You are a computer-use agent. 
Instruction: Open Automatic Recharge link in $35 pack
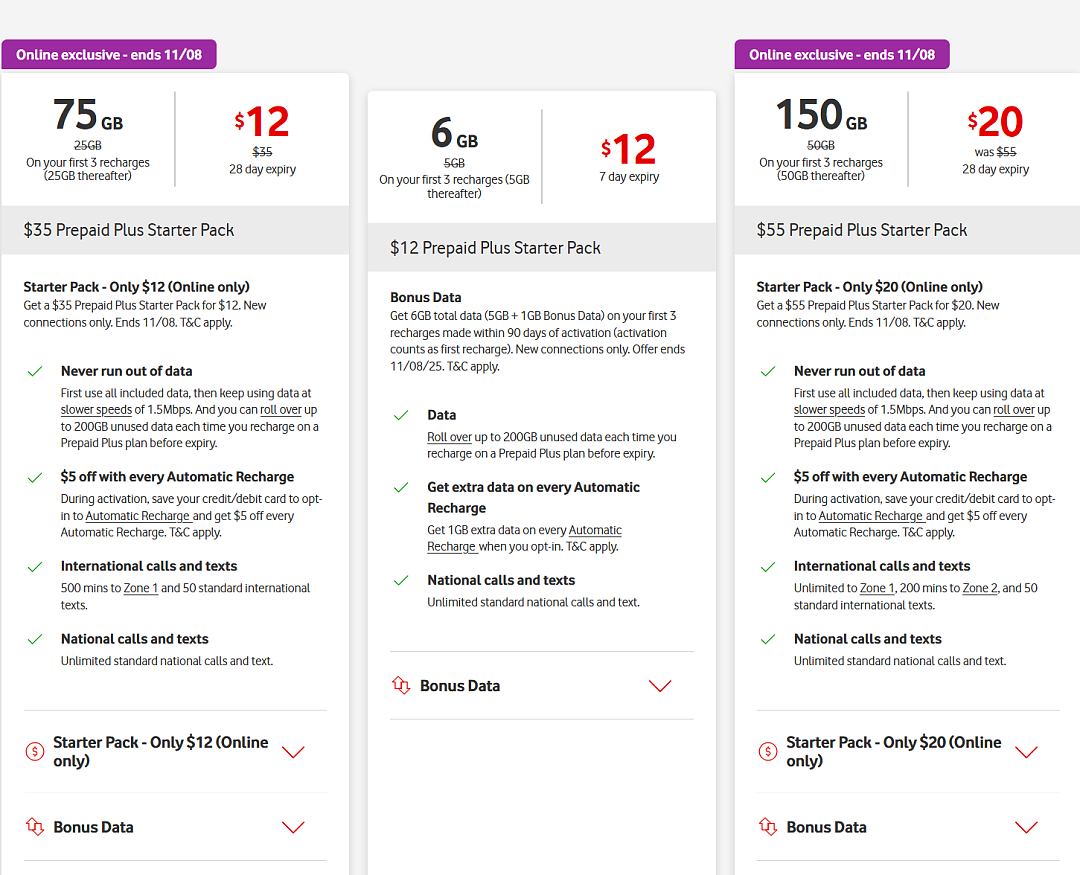coord(138,516)
